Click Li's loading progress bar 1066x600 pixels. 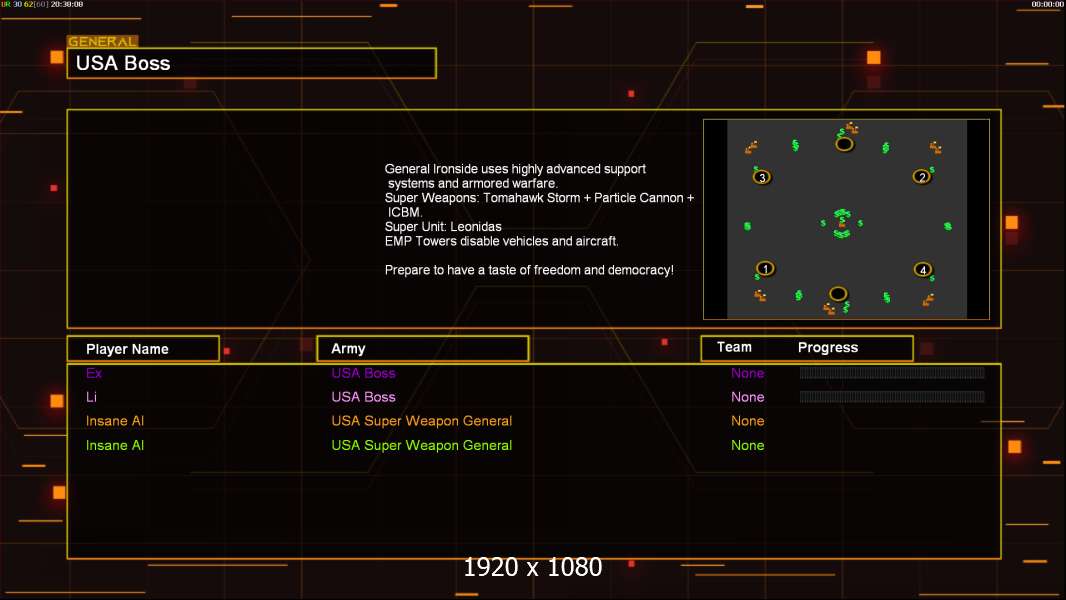coord(892,396)
